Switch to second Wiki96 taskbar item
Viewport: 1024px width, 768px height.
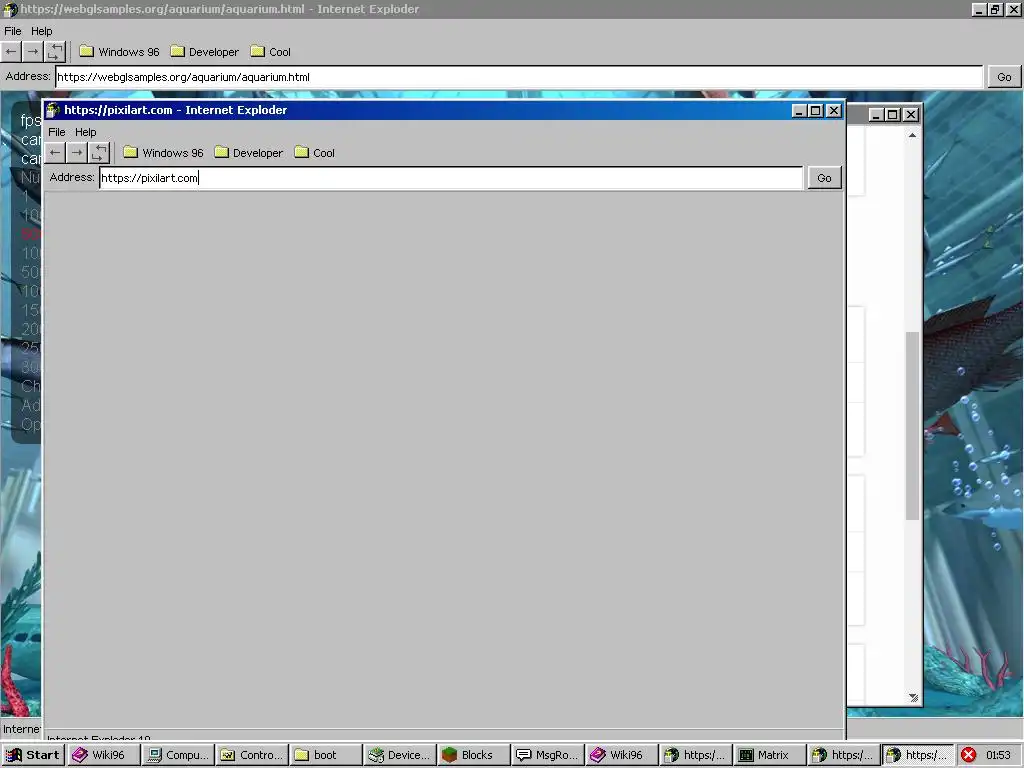620,755
